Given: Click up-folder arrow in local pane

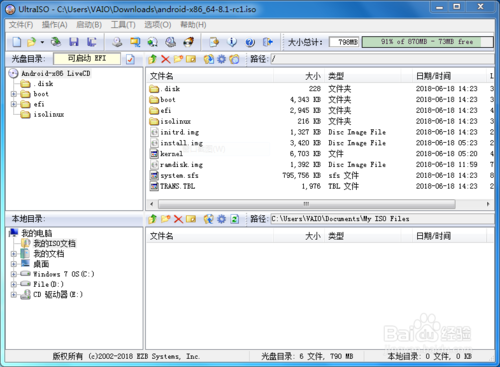Looking at the screenshot, I should coord(153,219).
